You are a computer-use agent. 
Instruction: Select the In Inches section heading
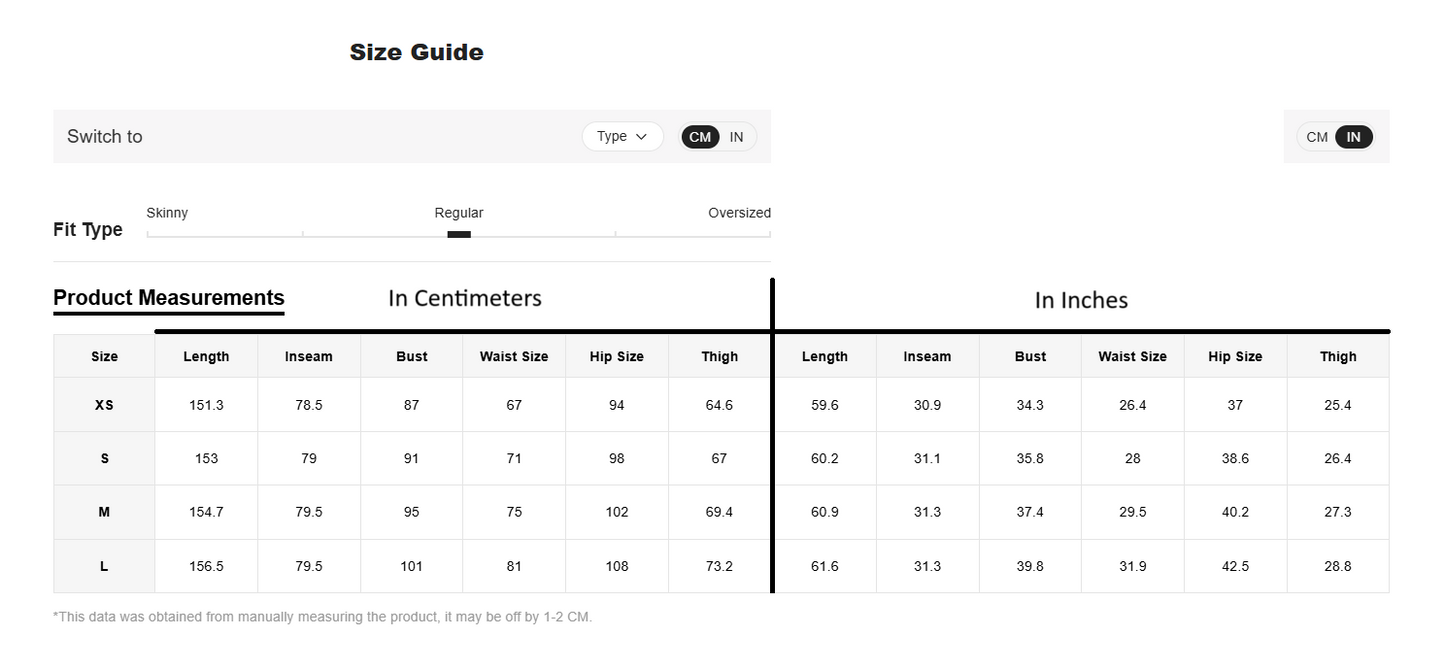point(1081,299)
